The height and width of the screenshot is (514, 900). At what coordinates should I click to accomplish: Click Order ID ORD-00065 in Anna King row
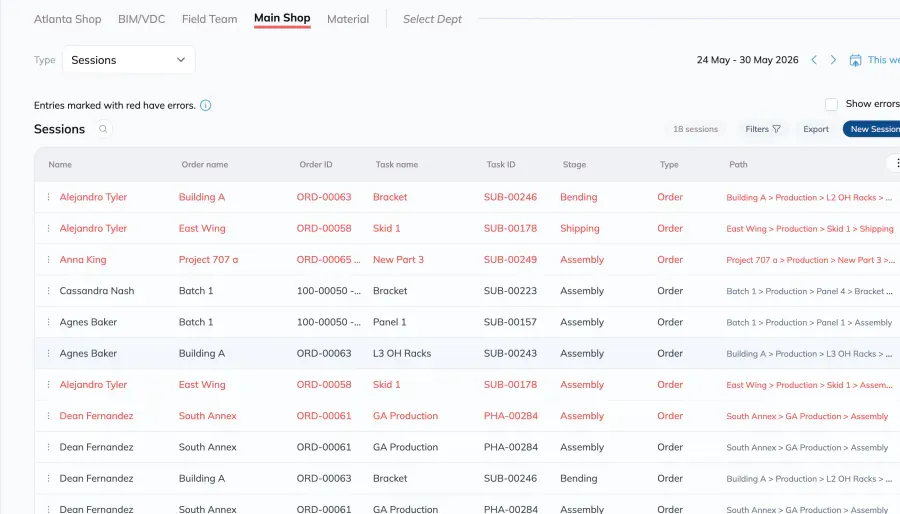328,259
